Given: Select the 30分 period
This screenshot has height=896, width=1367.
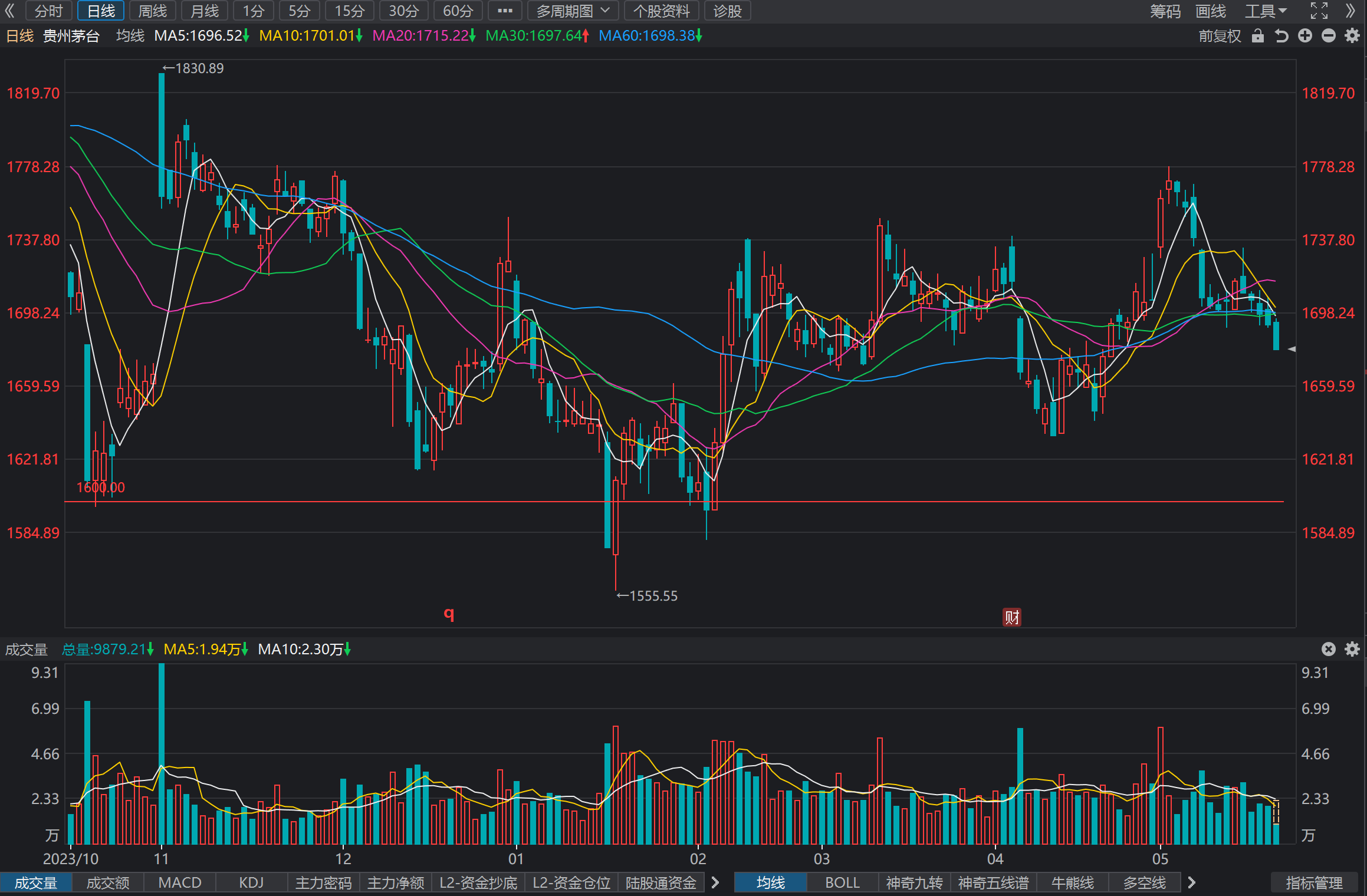Looking at the screenshot, I should tap(404, 11).
